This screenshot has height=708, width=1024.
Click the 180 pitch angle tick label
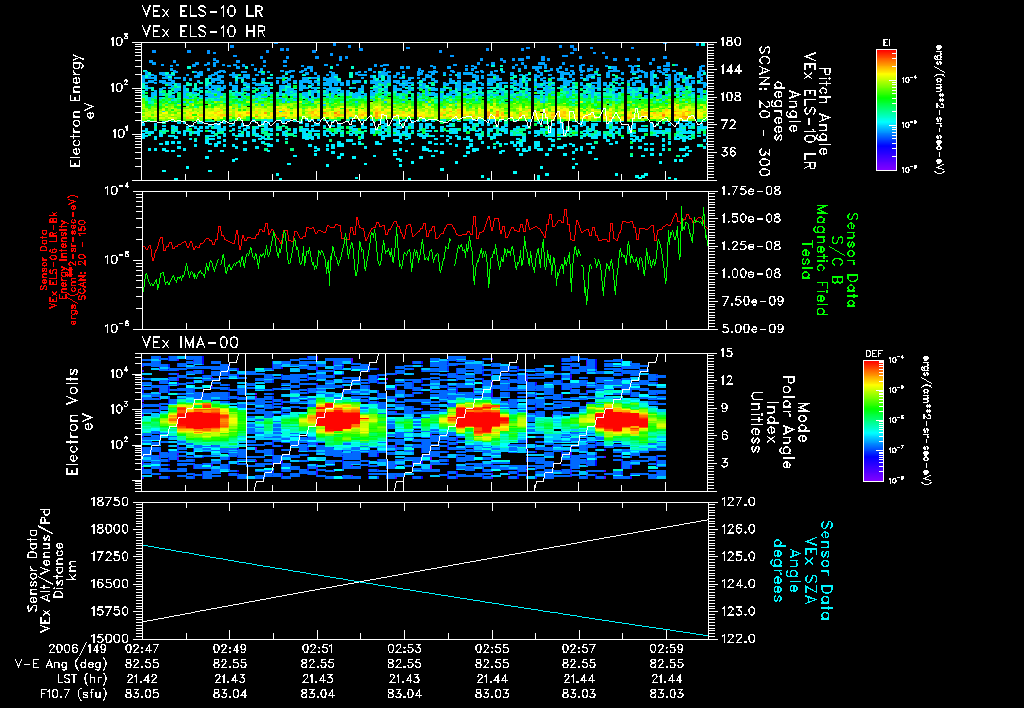(x=730, y=42)
